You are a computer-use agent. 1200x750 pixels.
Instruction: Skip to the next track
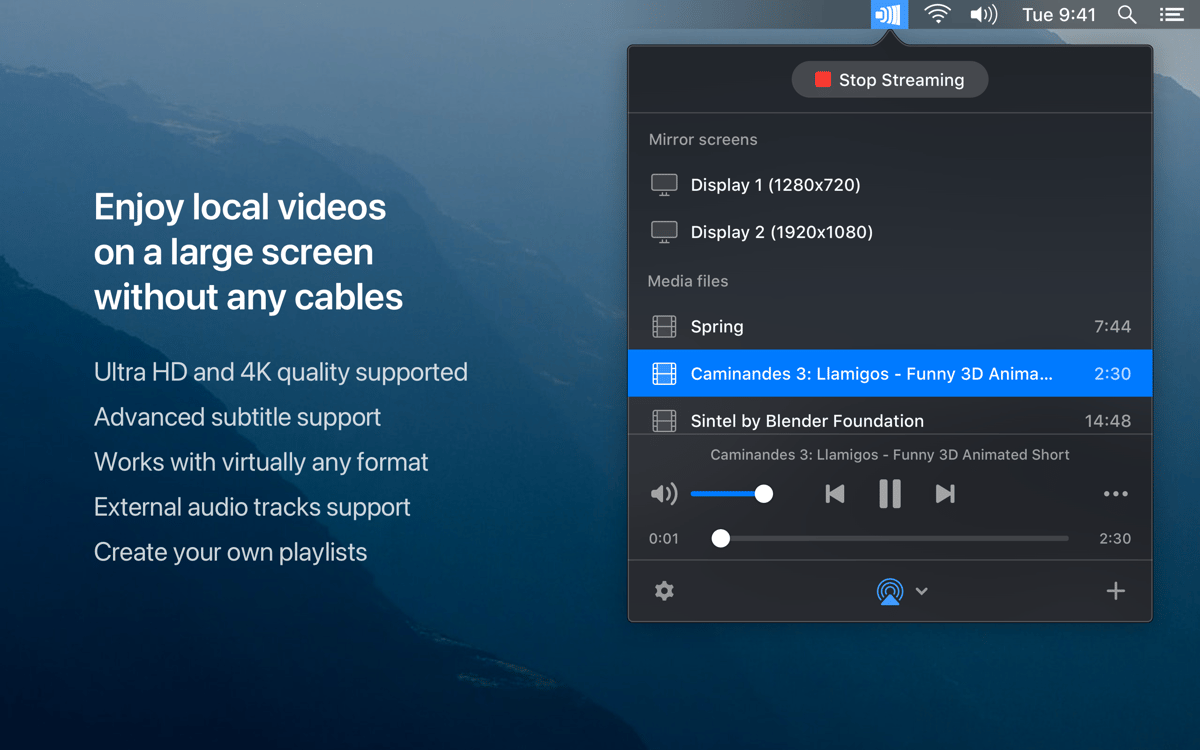click(945, 494)
